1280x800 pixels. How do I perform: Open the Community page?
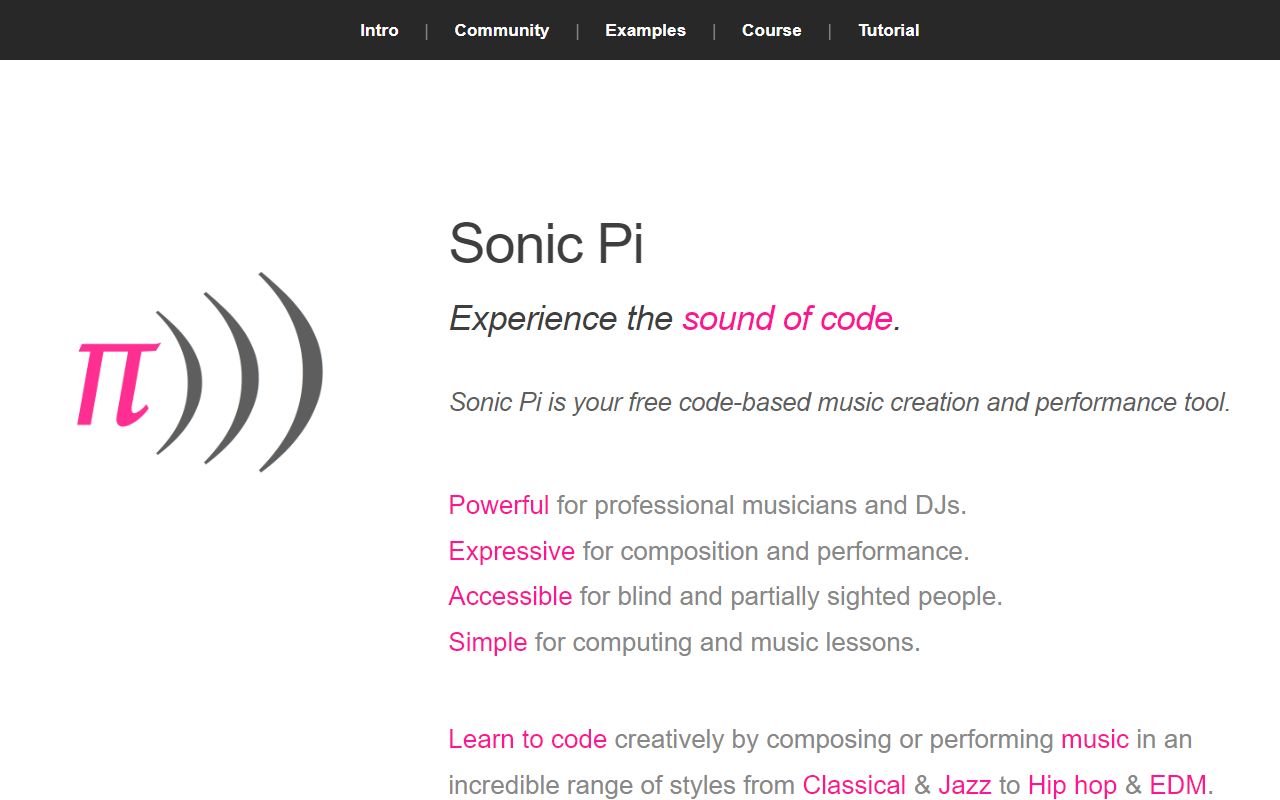click(501, 30)
